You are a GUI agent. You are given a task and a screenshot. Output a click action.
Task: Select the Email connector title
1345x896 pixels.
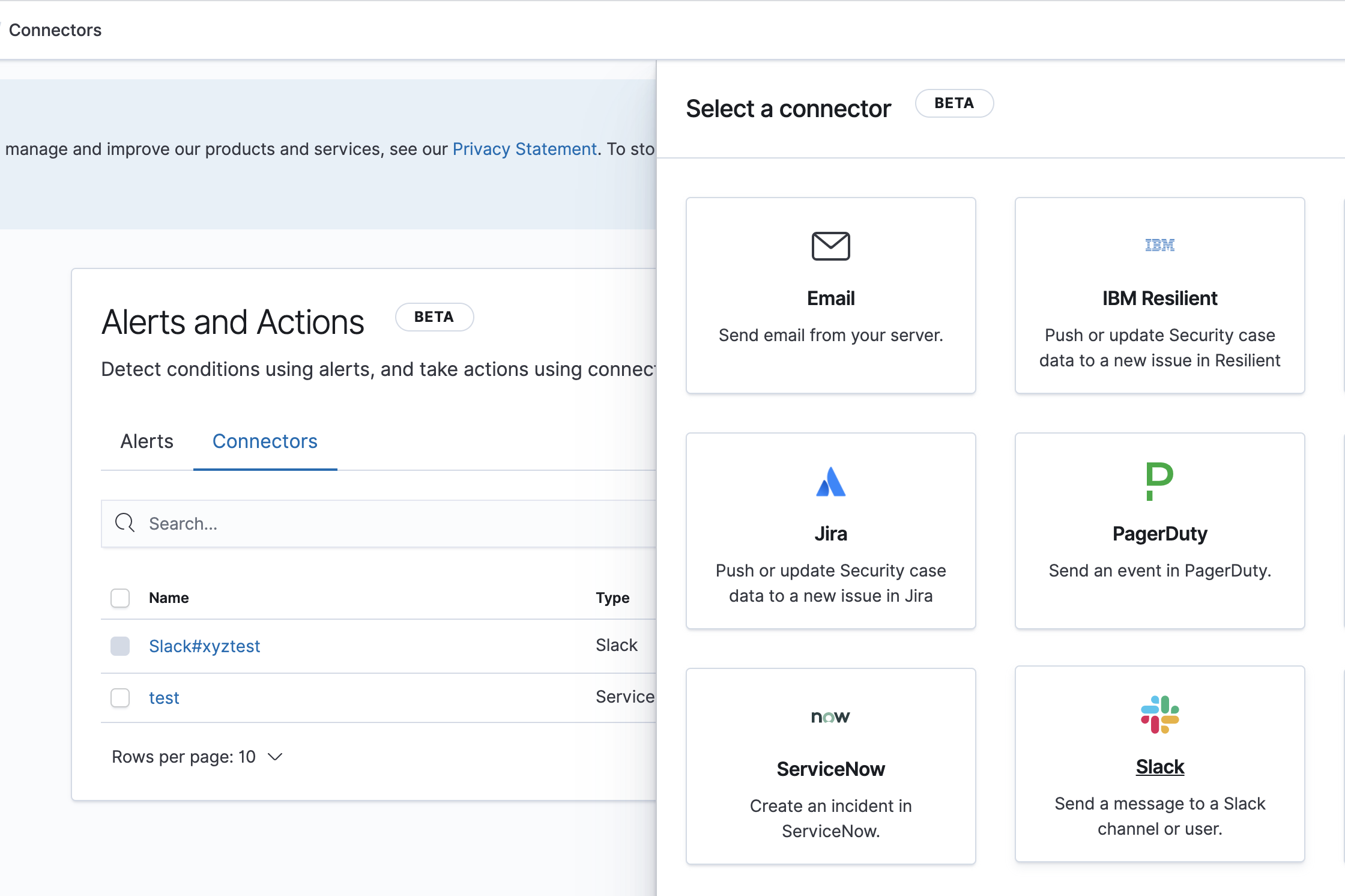(830, 298)
